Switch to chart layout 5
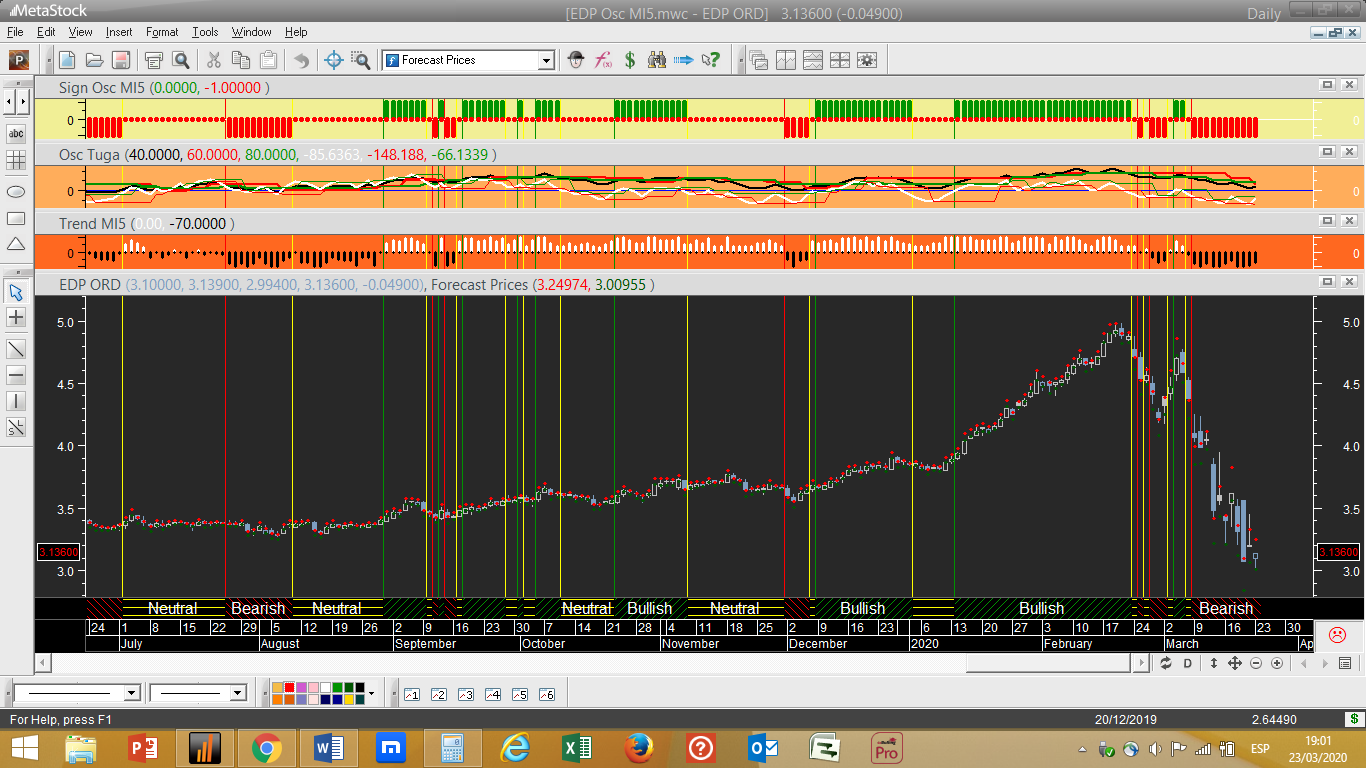 coord(519,694)
